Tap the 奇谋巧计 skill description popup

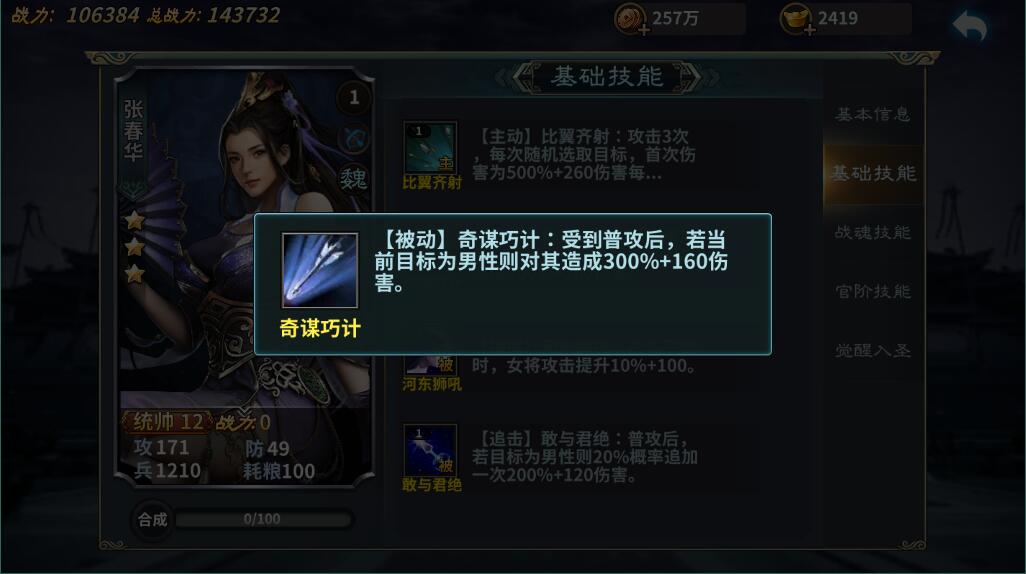click(513, 284)
